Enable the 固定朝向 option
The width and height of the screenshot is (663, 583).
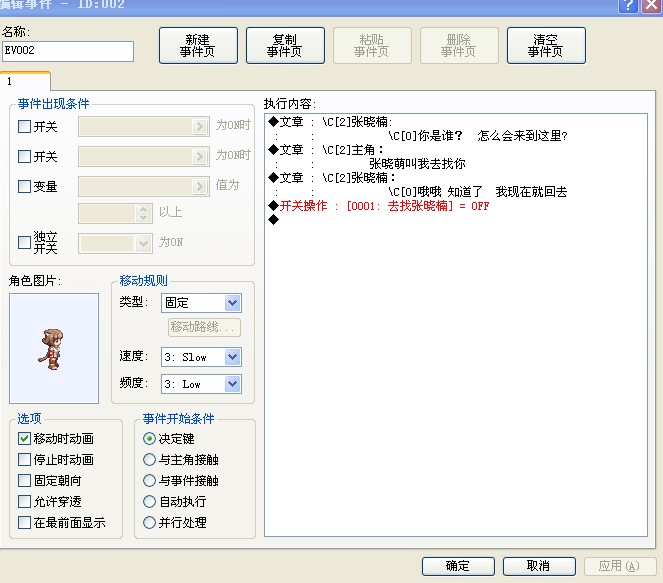(25, 480)
